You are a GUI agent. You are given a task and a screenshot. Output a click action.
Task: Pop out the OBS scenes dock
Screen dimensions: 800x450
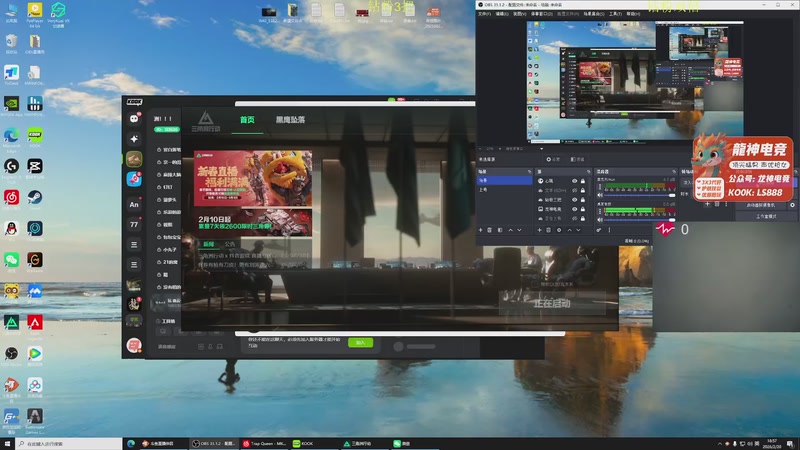[529, 171]
